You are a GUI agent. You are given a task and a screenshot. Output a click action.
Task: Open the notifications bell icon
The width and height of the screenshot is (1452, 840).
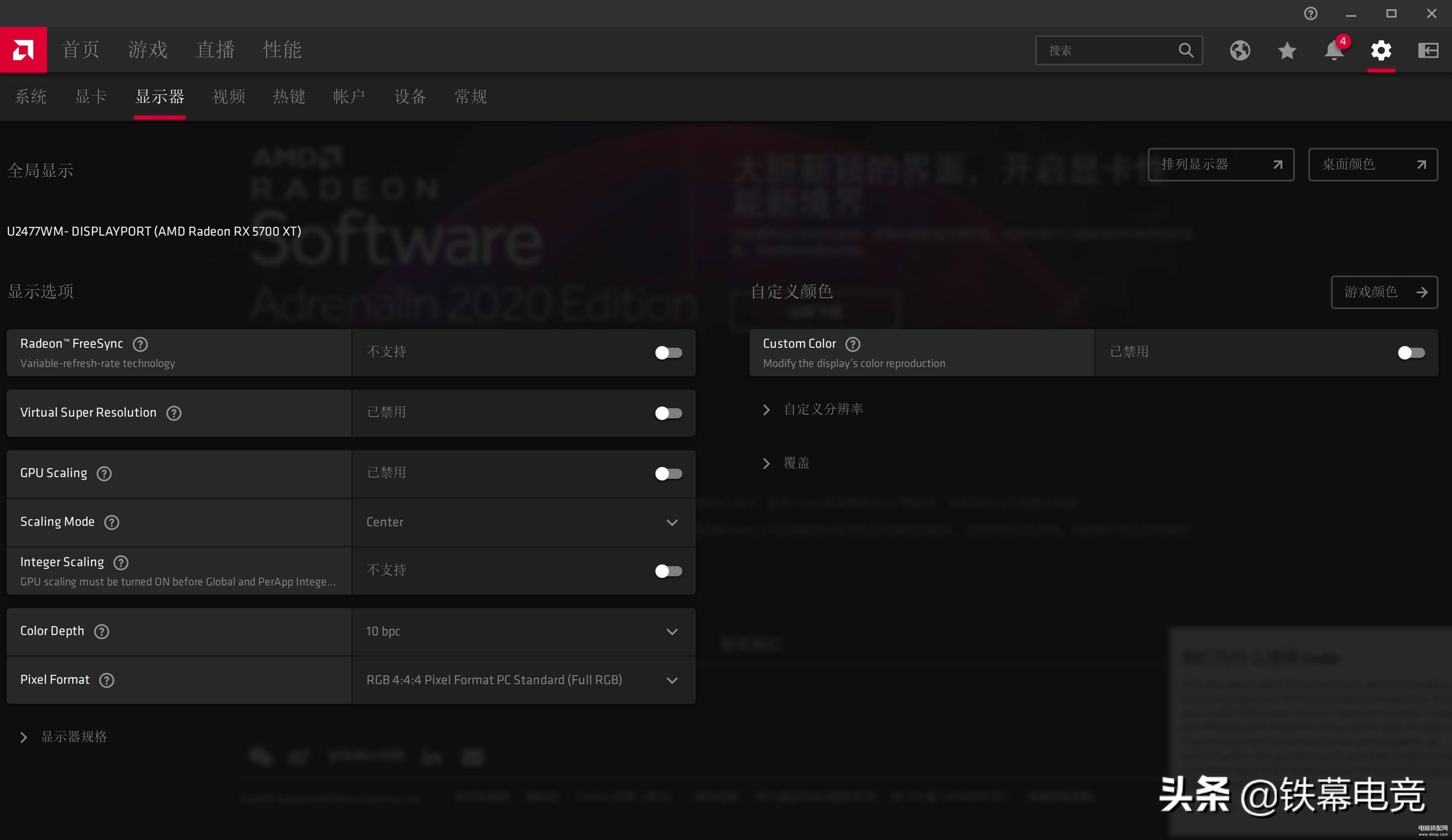(x=1334, y=50)
